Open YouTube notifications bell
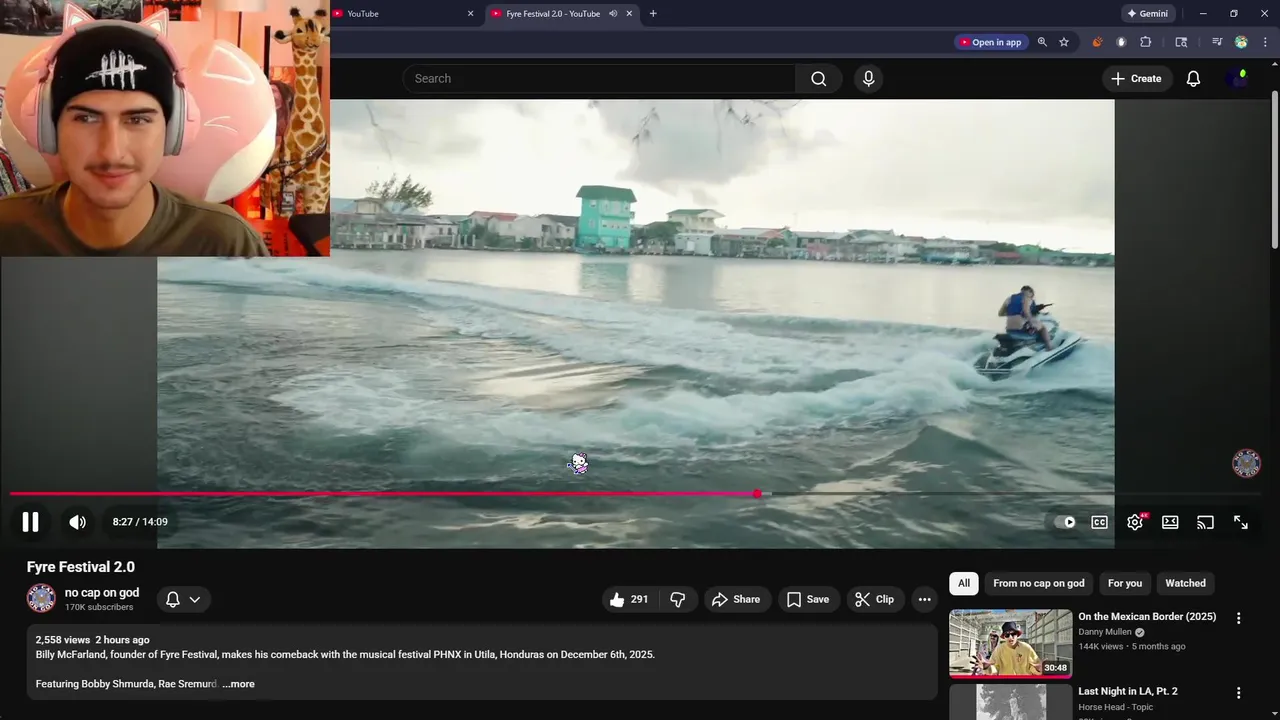This screenshot has width=1280, height=720. coord(1193,79)
